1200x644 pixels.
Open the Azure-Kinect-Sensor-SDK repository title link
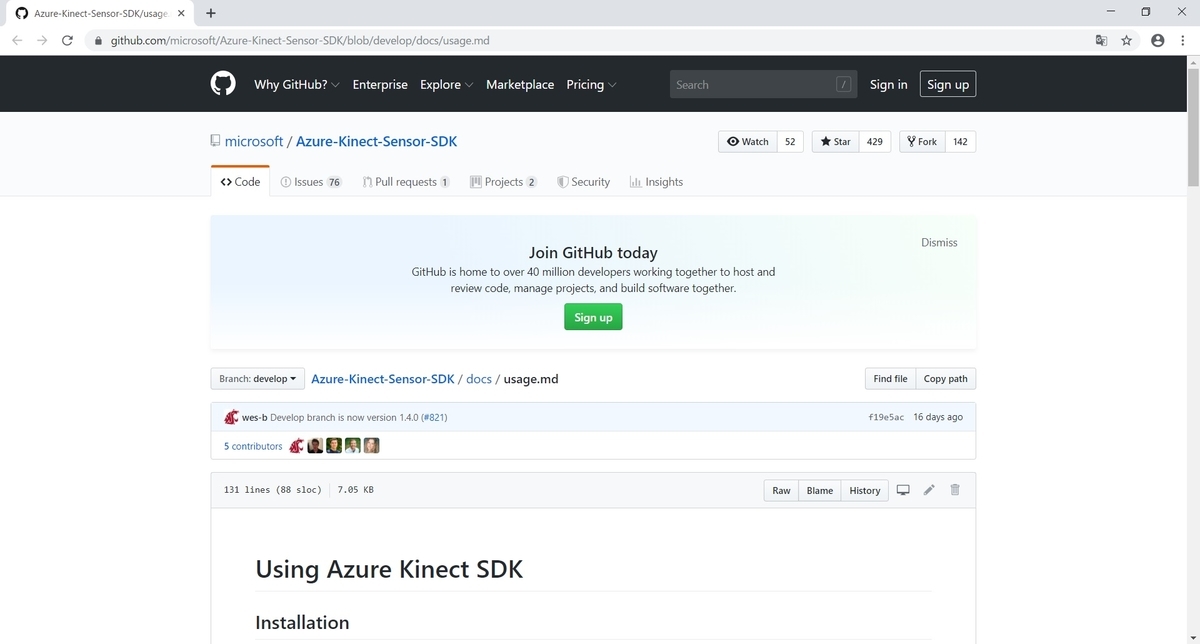point(376,141)
